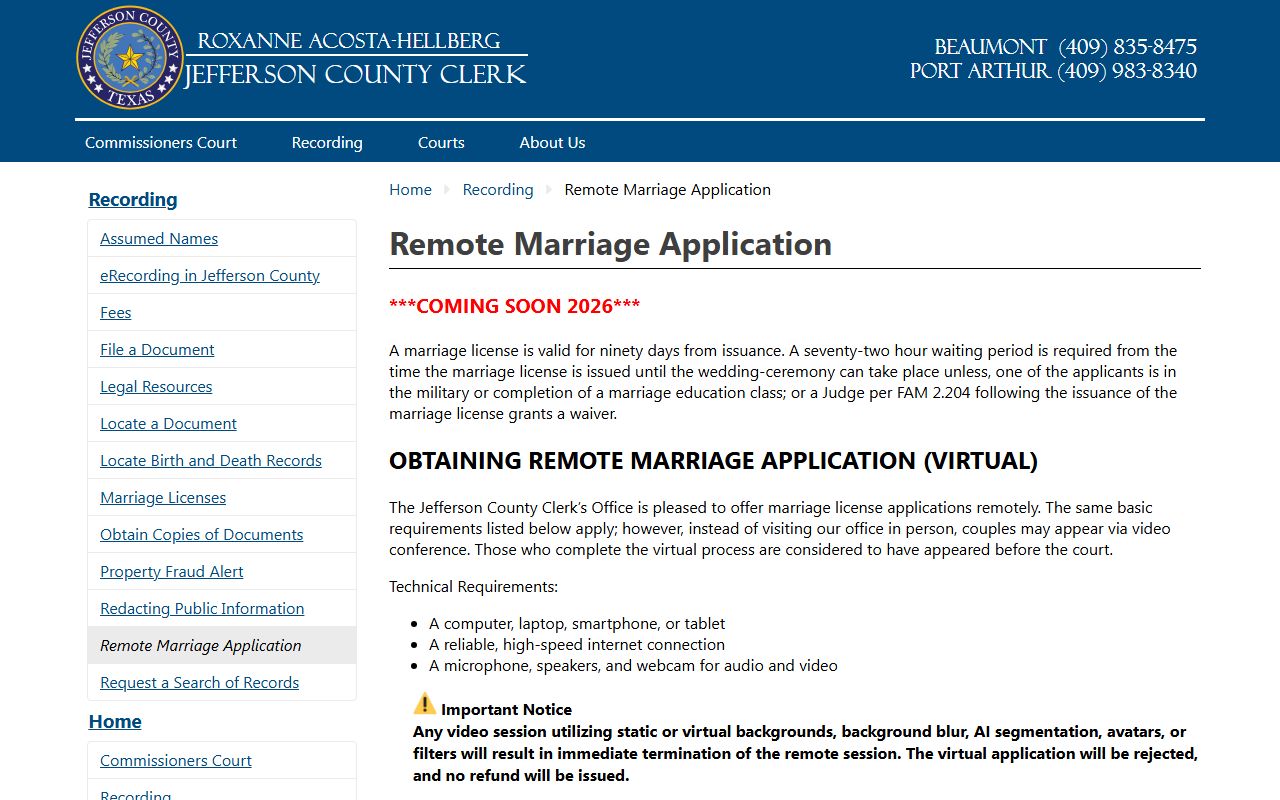Go to Home in the breadcrumb

coord(410,189)
